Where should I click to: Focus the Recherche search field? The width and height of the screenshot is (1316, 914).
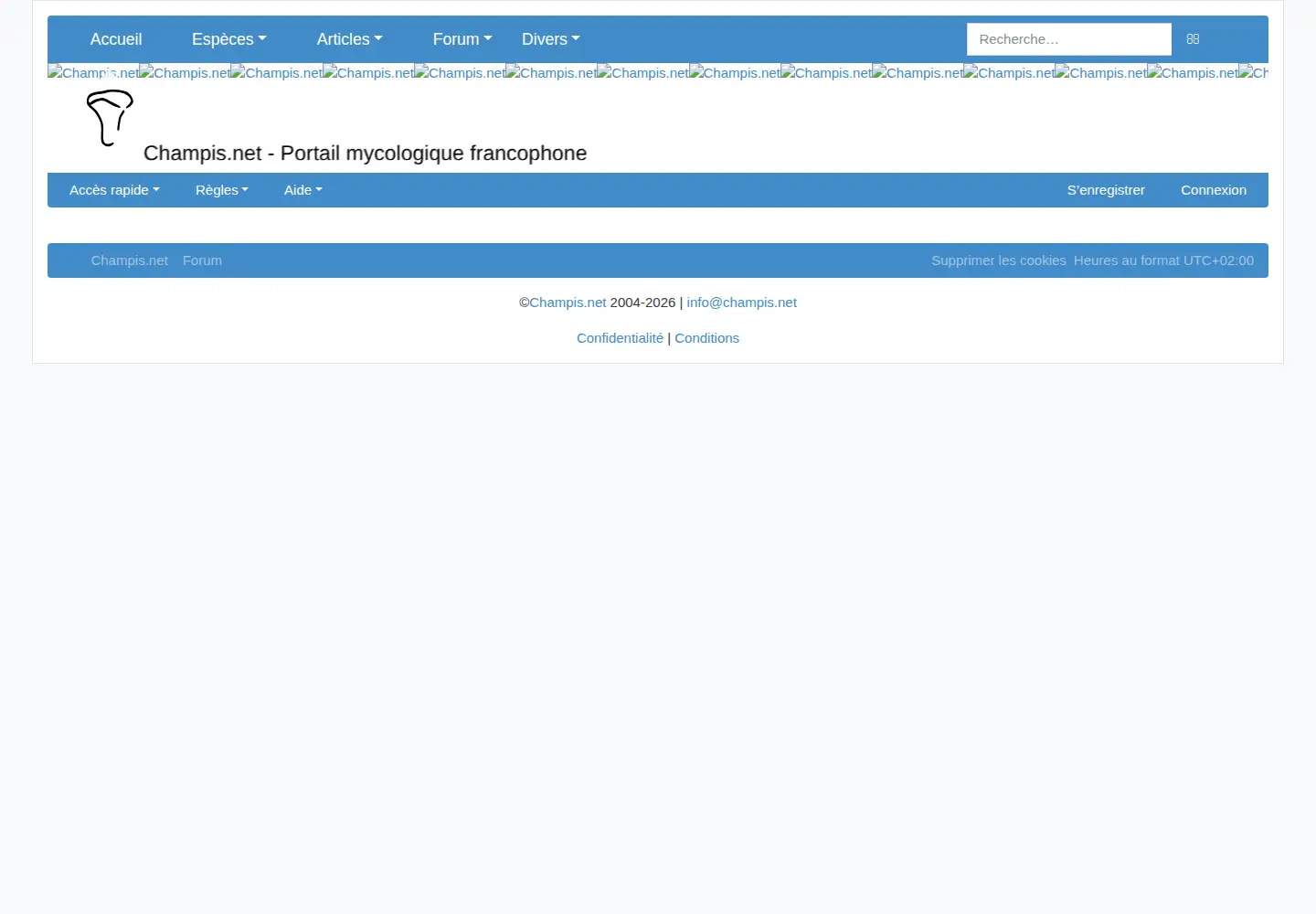point(1069,39)
